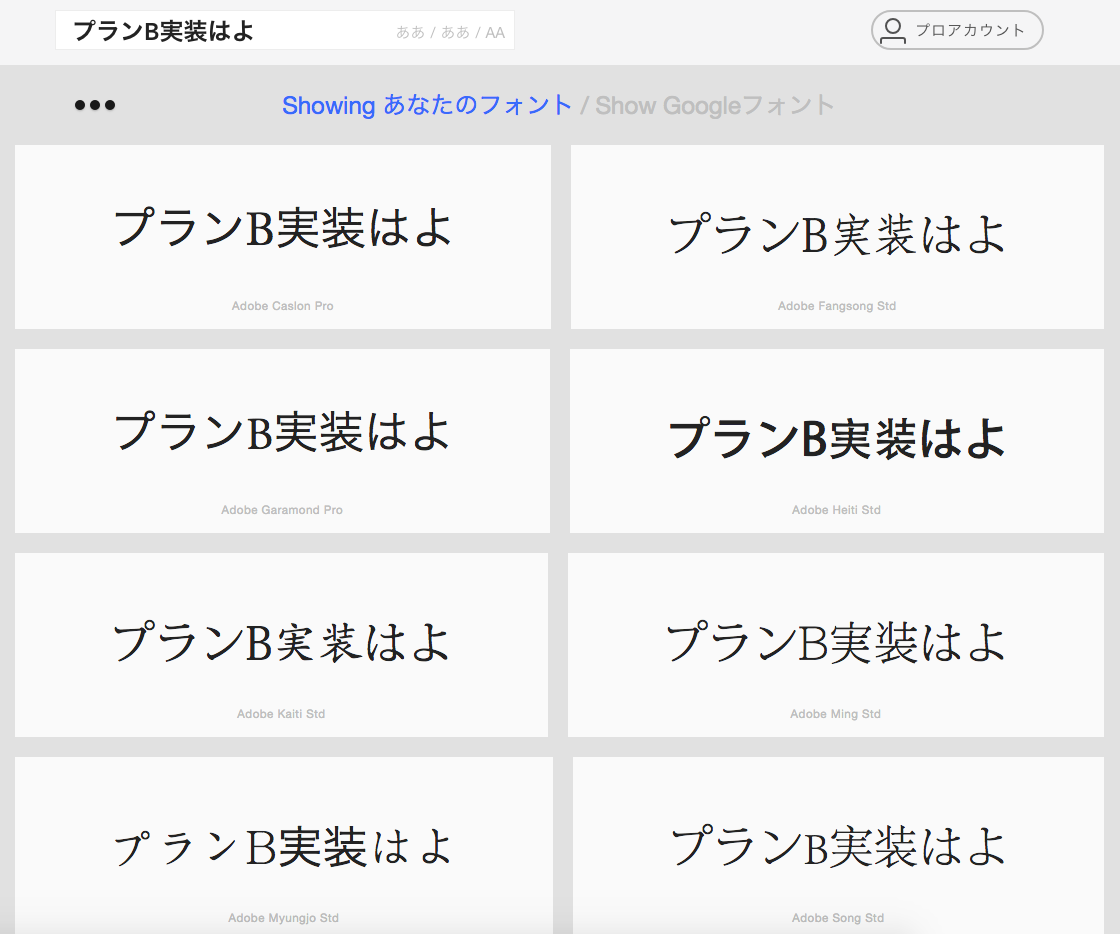Select the AA uppercase option
1120x934 pixels.
[x=495, y=33]
